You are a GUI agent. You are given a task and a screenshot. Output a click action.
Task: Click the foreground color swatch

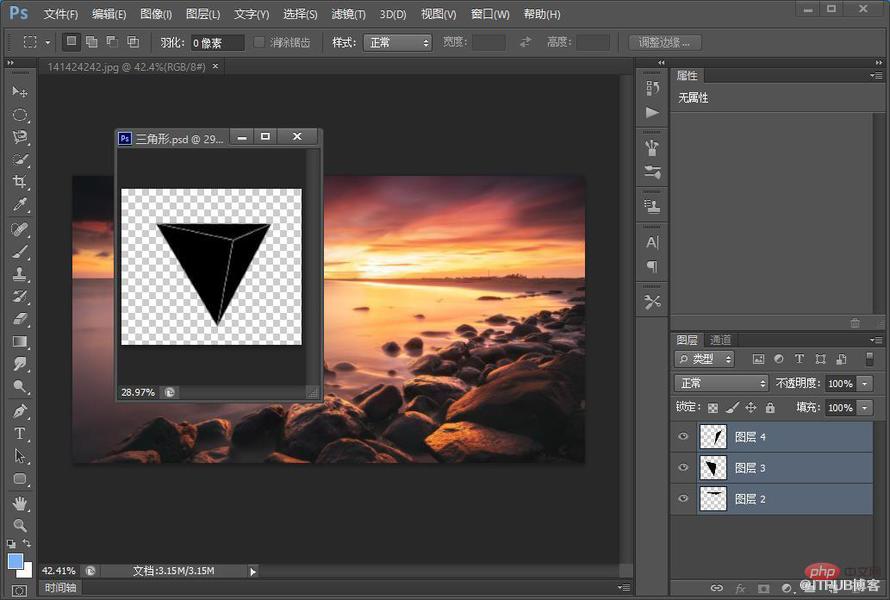(15, 561)
